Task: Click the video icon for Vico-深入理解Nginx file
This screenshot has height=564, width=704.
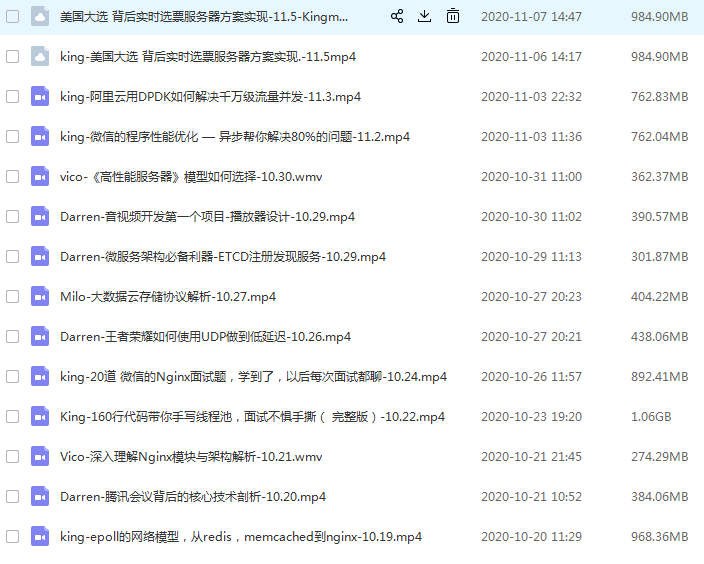Action: tap(40, 456)
